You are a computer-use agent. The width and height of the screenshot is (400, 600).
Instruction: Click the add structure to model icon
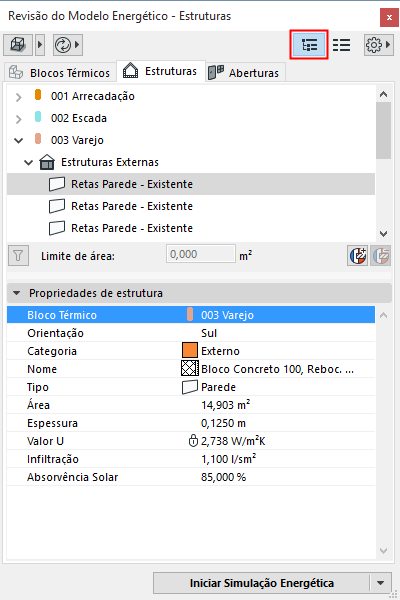coord(358,256)
